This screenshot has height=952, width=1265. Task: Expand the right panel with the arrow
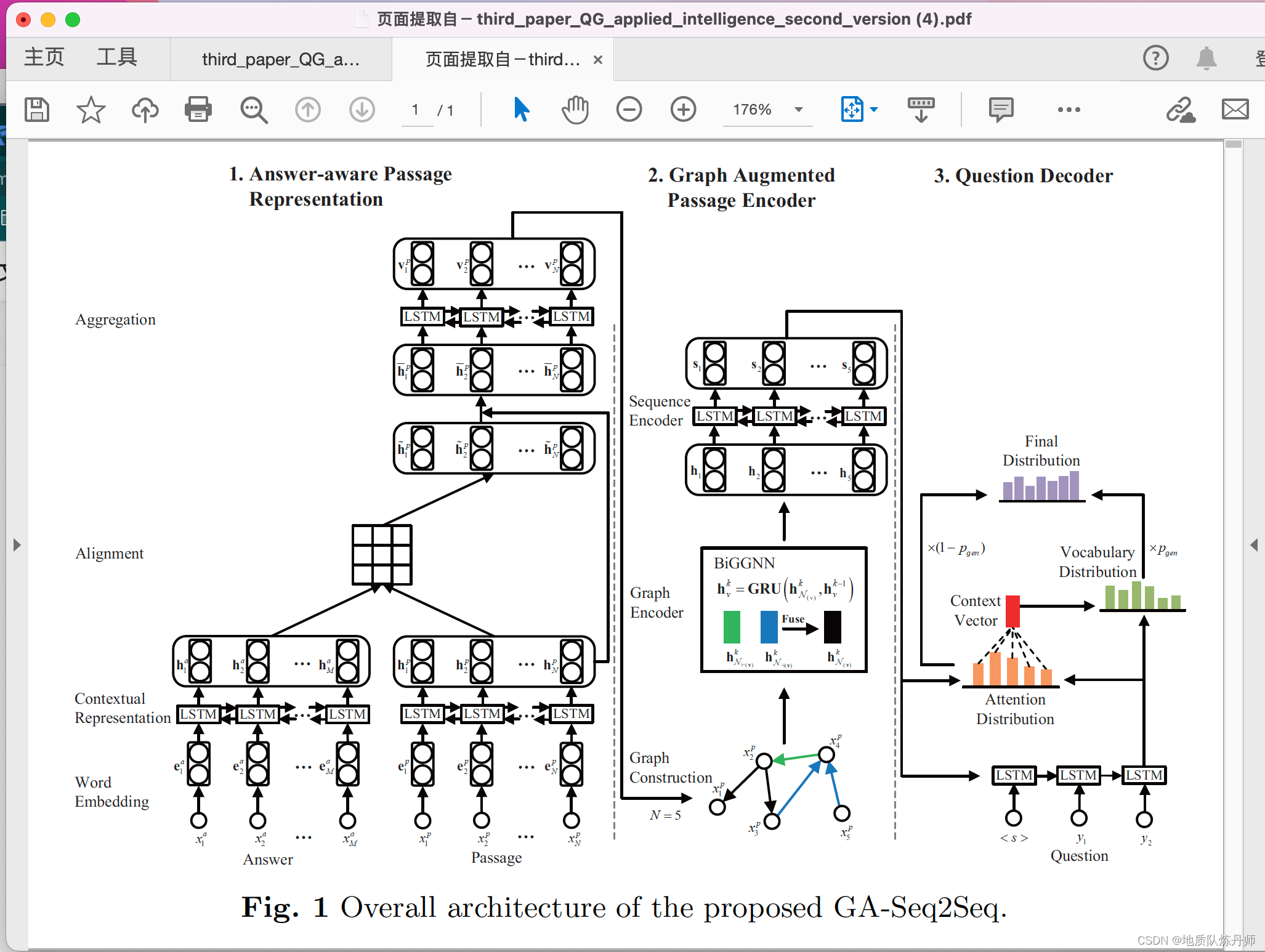(1254, 545)
